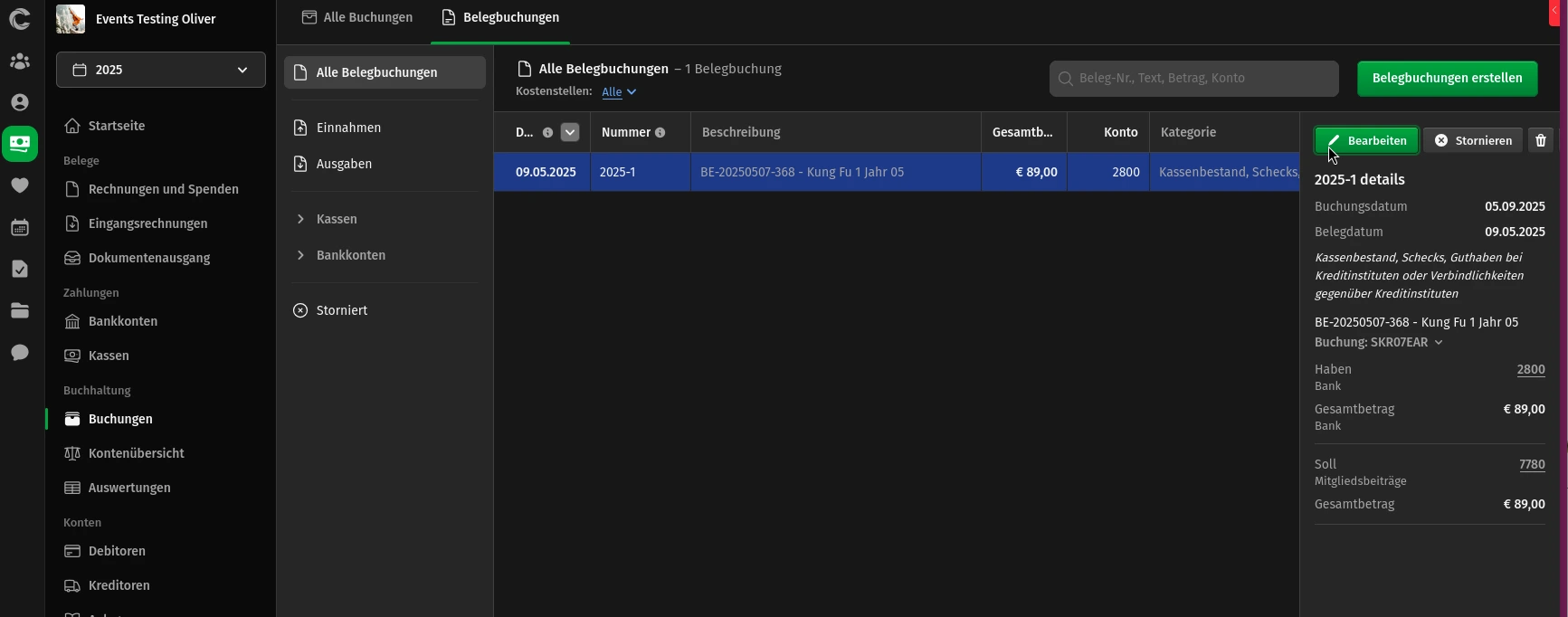The width and height of the screenshot is (1568, 617).
Task: Open the 2025 year dropdown
Action: [x=161, y=70]
